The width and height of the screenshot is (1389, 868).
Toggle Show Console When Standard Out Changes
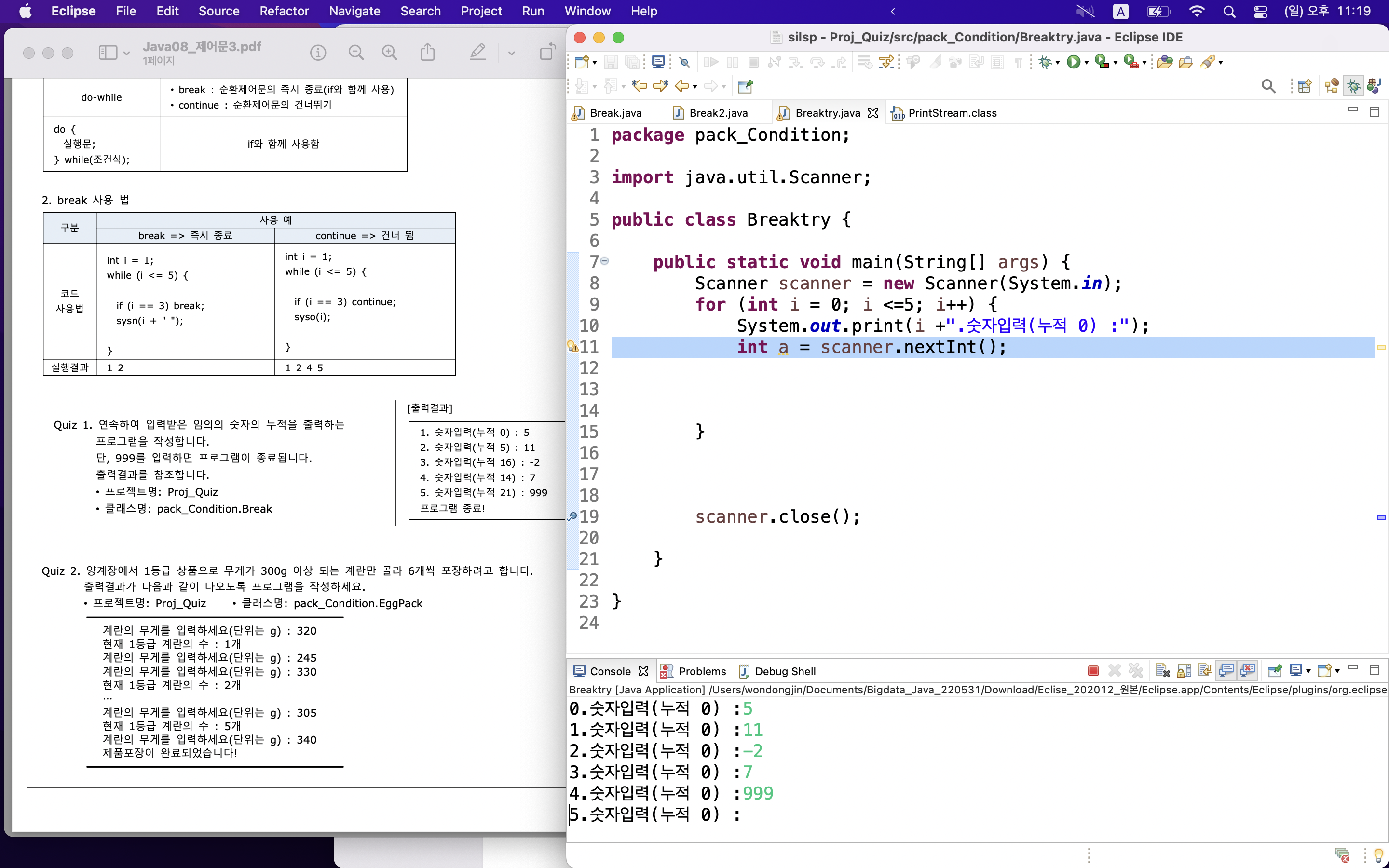pyautogui.click(x=1226, y=670)
